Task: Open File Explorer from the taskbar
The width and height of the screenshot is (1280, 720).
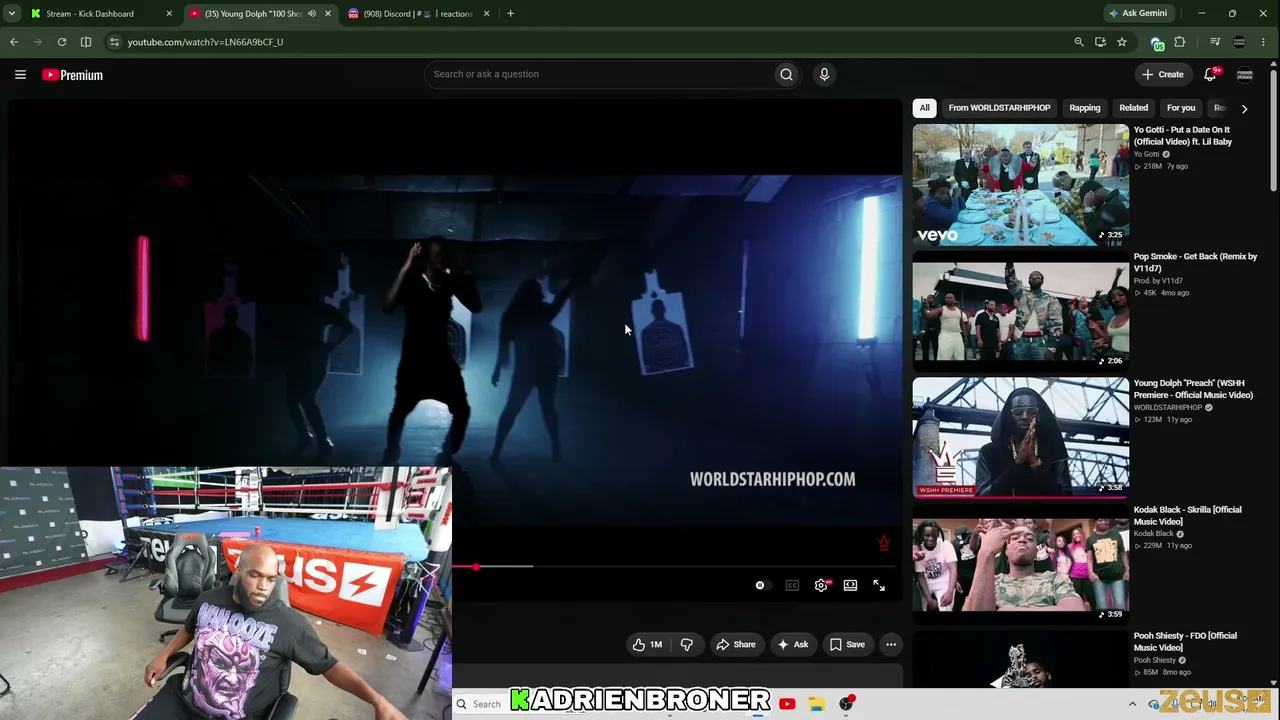Action: (x=817, y=704)
